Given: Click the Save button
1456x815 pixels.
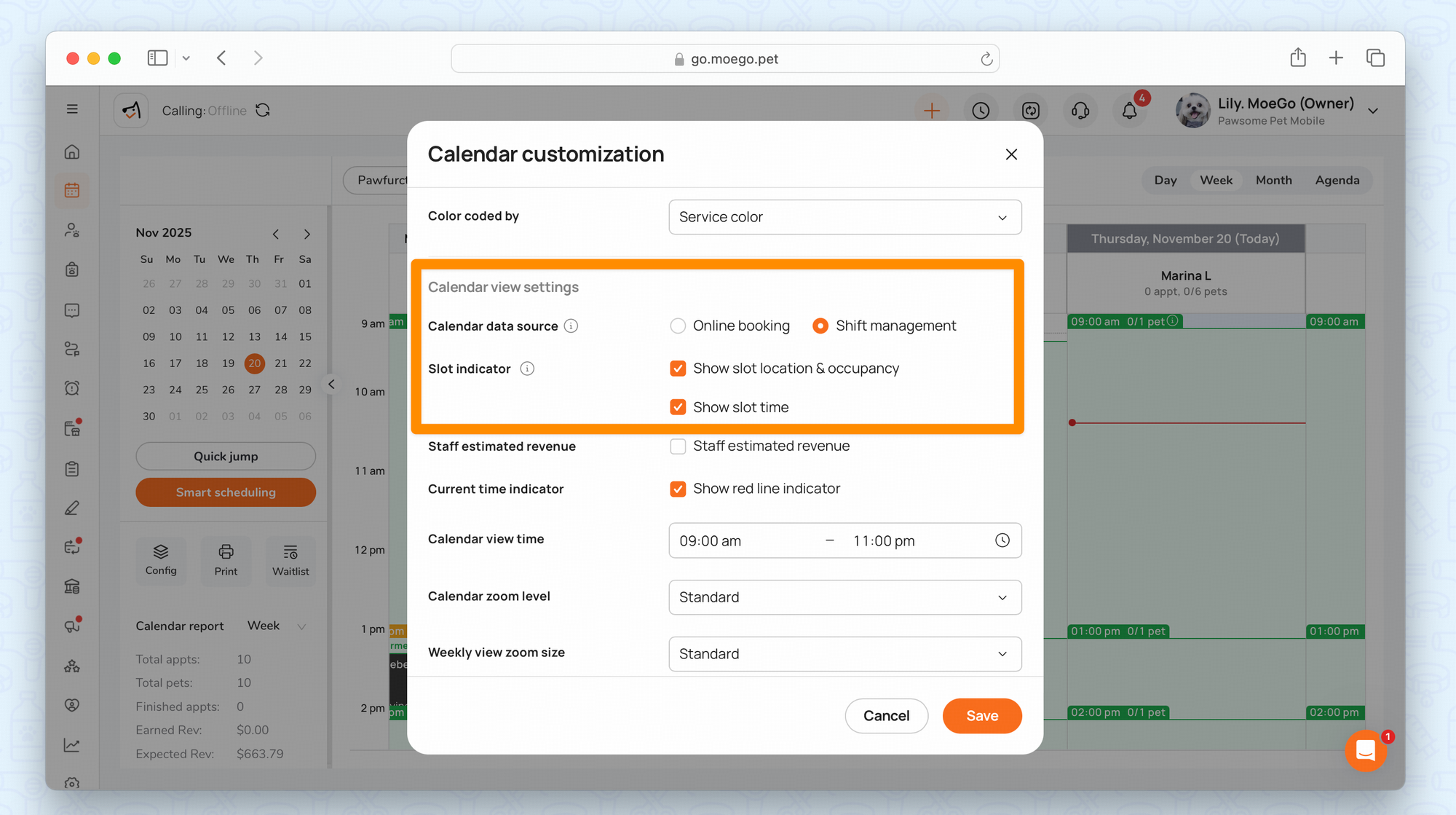Looking at the screenshot, I should [981, 716].
